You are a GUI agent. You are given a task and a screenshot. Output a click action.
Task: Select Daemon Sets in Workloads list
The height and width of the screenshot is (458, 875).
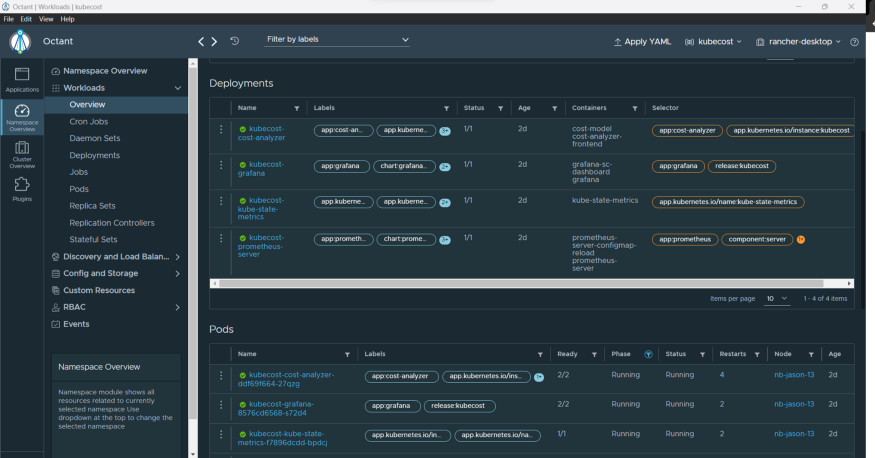95,138
